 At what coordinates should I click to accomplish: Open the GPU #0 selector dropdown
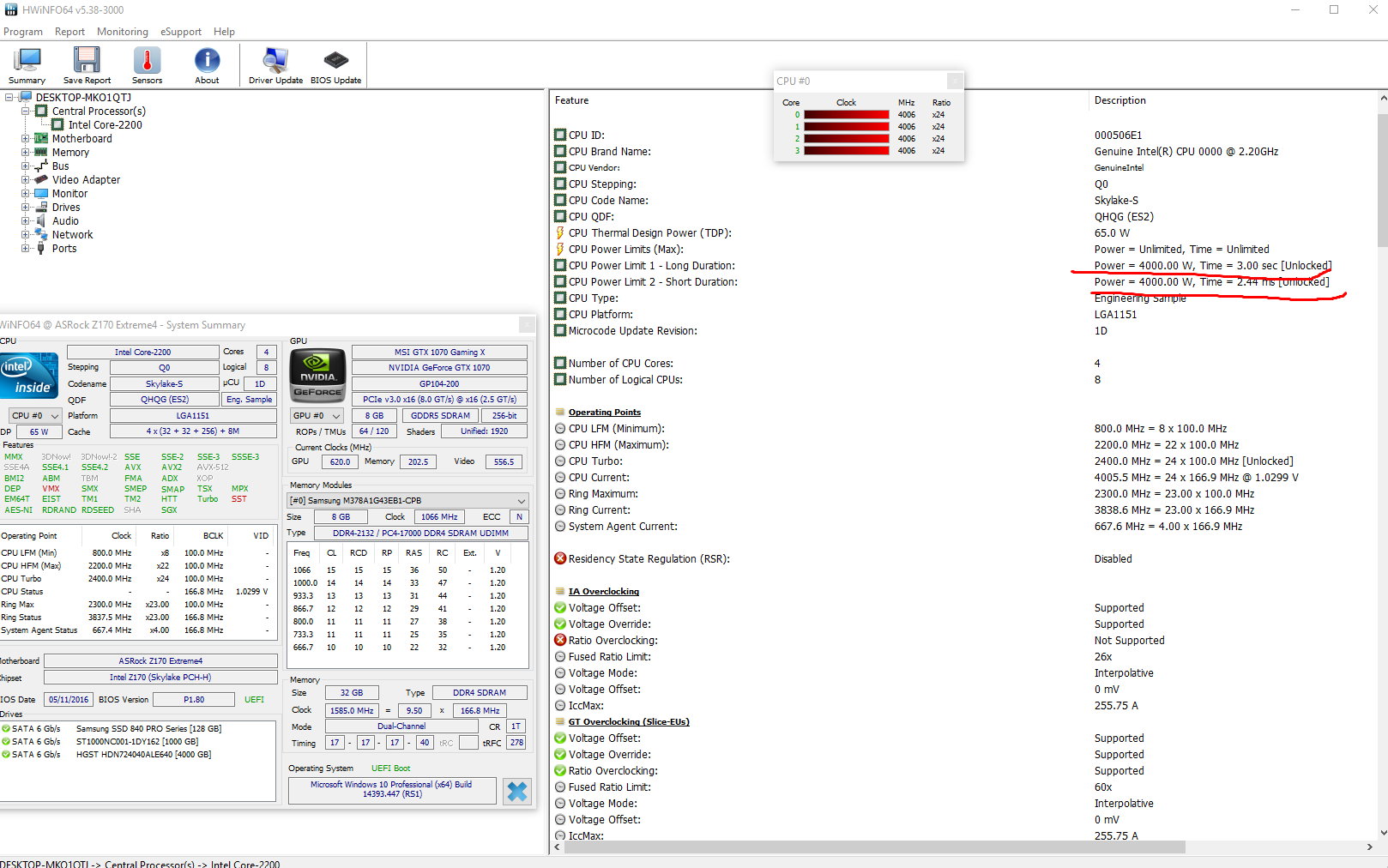click(x=317, y=416)
